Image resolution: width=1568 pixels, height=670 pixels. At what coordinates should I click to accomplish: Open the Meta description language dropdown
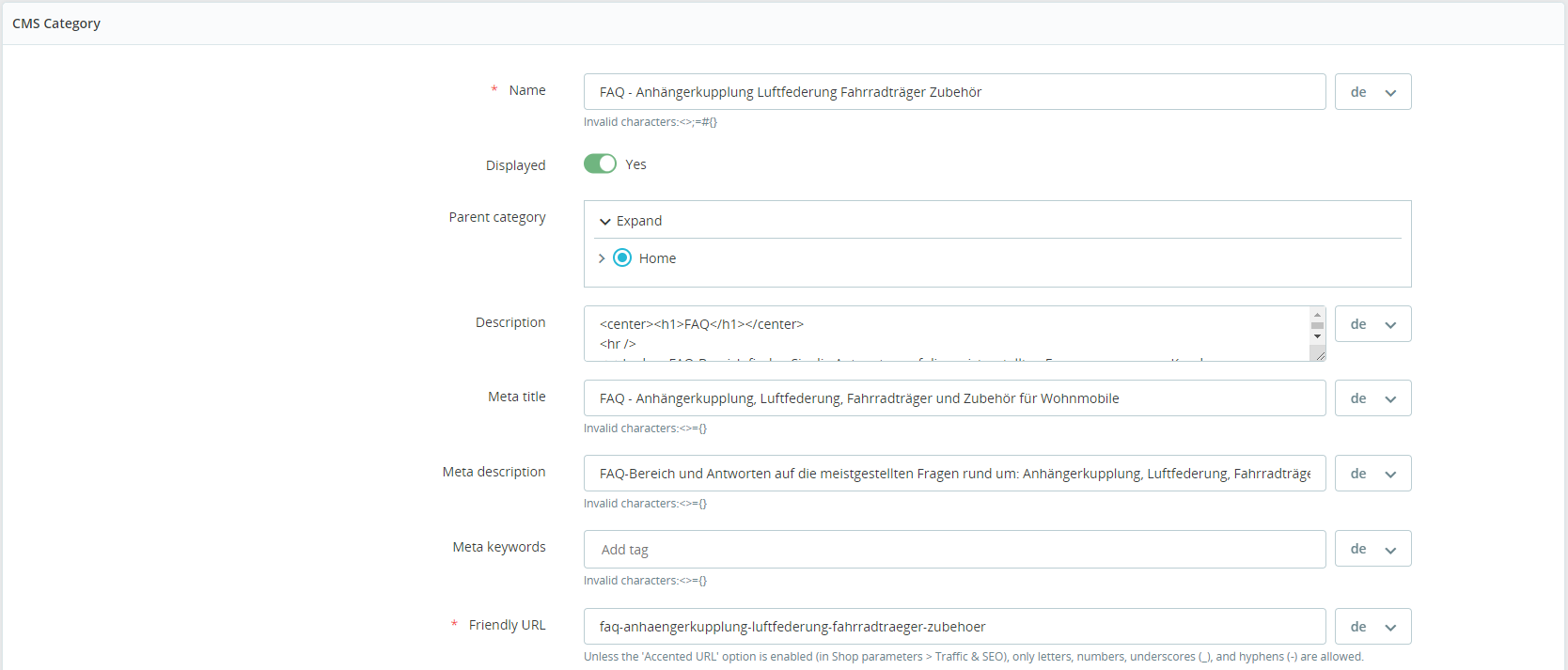1372,474
